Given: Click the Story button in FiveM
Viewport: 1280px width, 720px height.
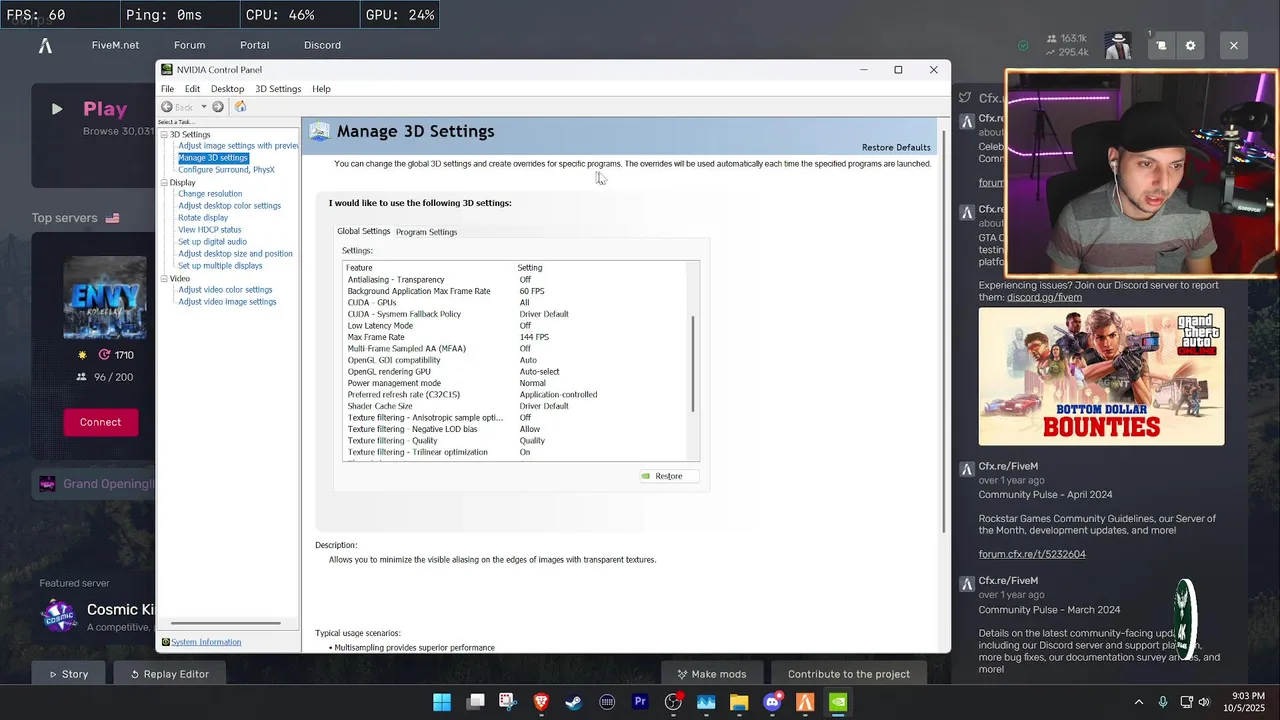Looking at the screenshot, I should coord(68,674).
